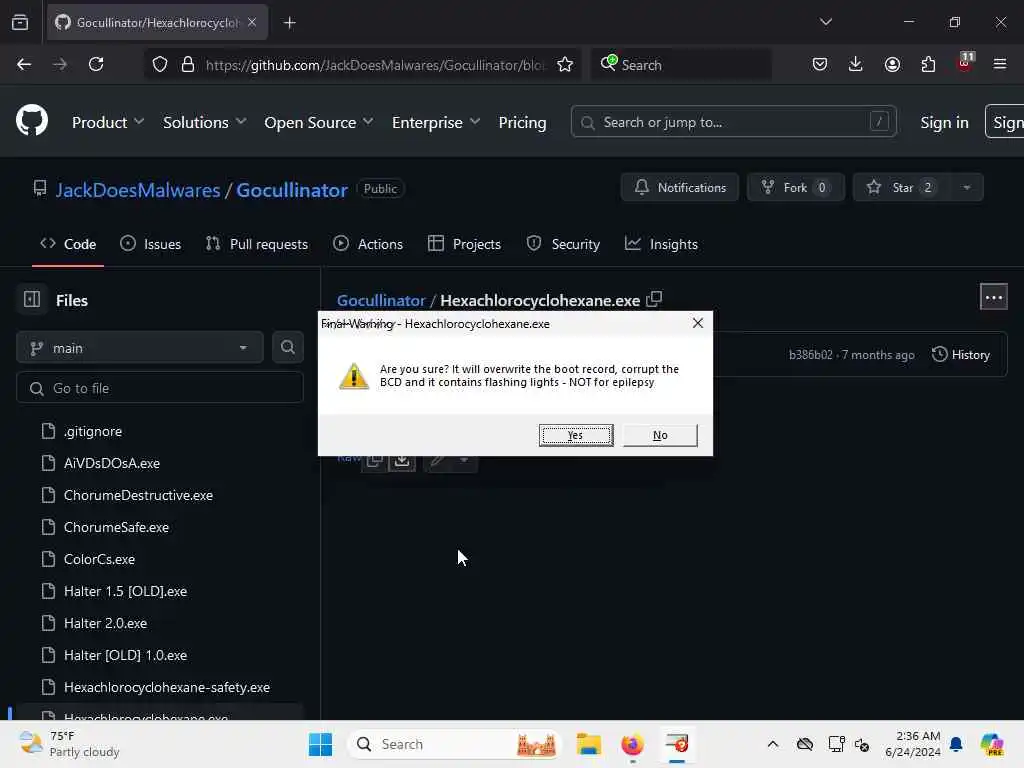Reload the page with the refresh icon
This screenshot has height=768, width=1024.
click(96, 64)
